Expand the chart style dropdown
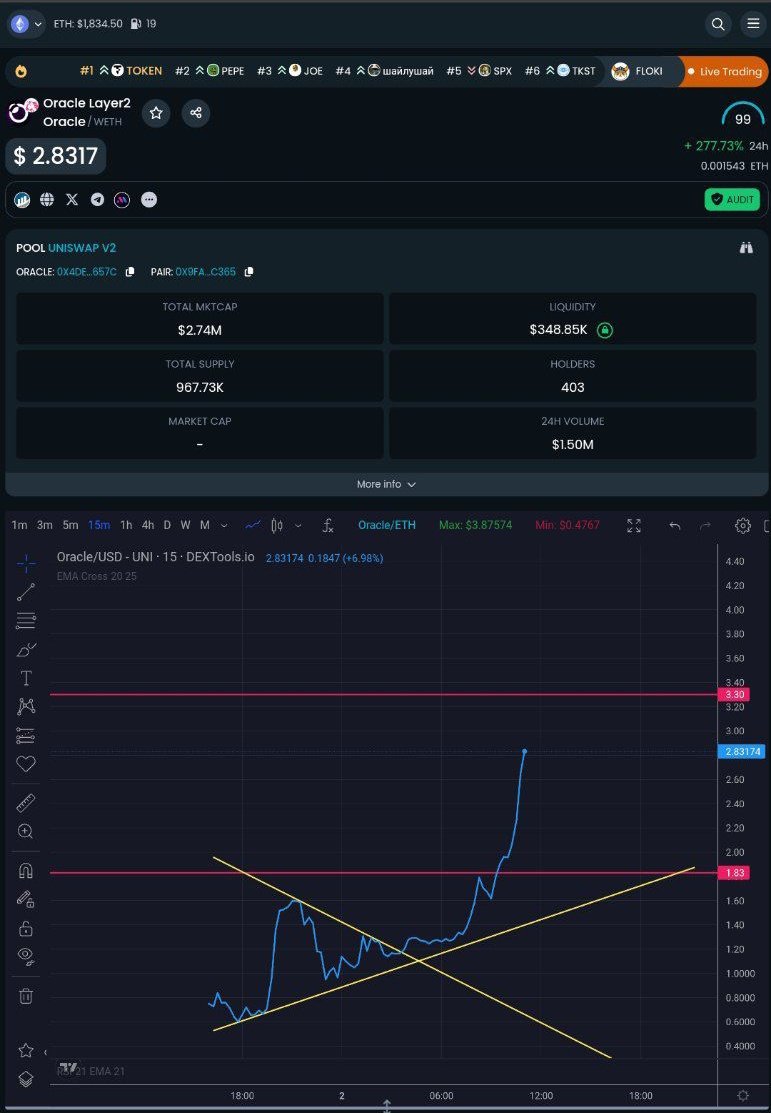The image size is (771, 1113). coord(297,526)
